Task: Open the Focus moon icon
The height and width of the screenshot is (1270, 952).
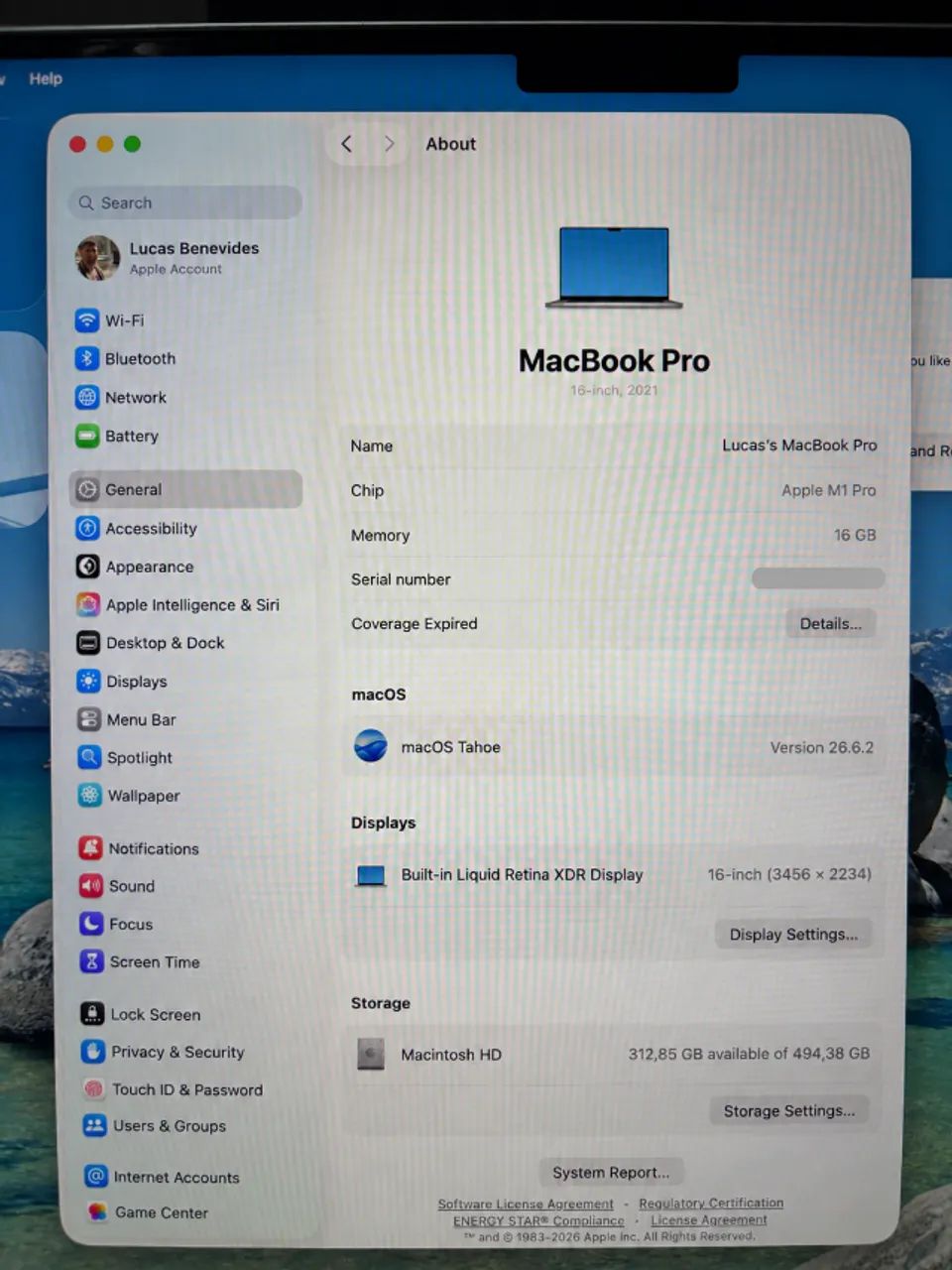Action: point(91,924)
